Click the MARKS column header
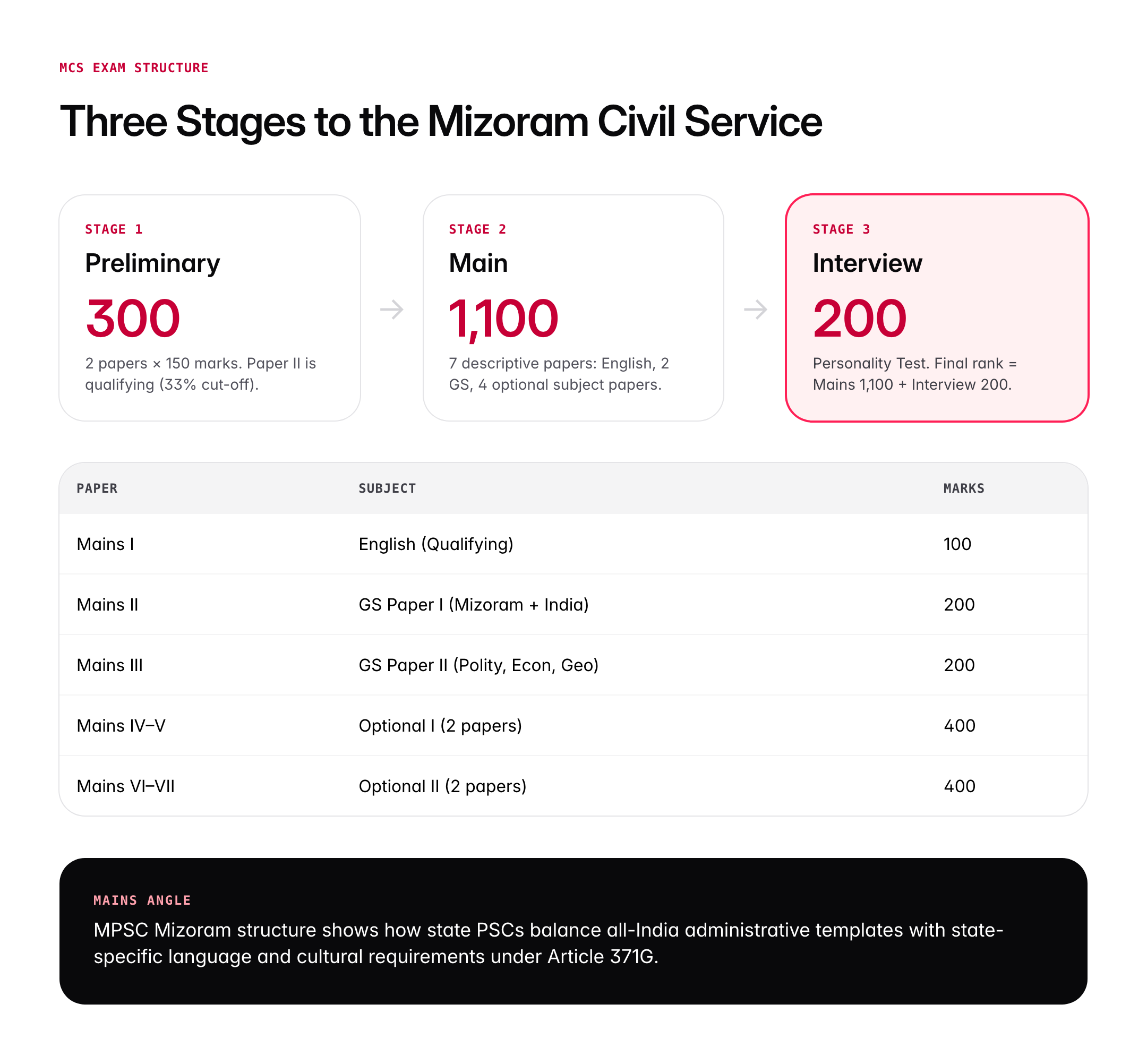1147x1064 pixels. coord(963,488)
